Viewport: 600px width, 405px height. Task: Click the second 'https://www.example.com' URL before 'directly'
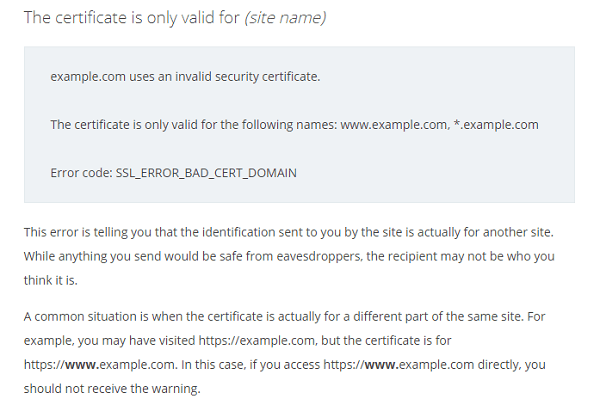coord(399,364)
